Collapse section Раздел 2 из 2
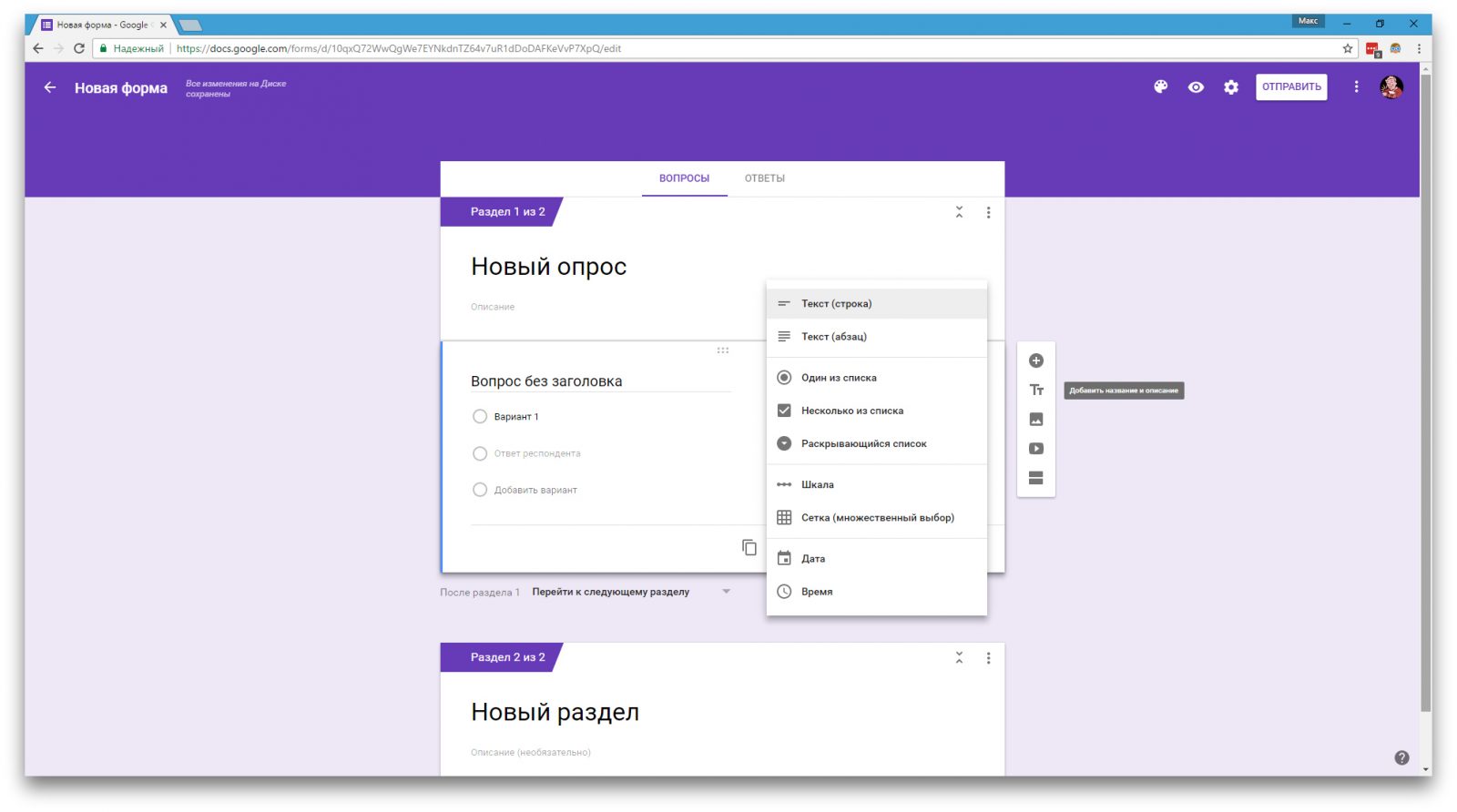Image resolution: width=1457 pixels, height=812 pixels. coord(959,658)
